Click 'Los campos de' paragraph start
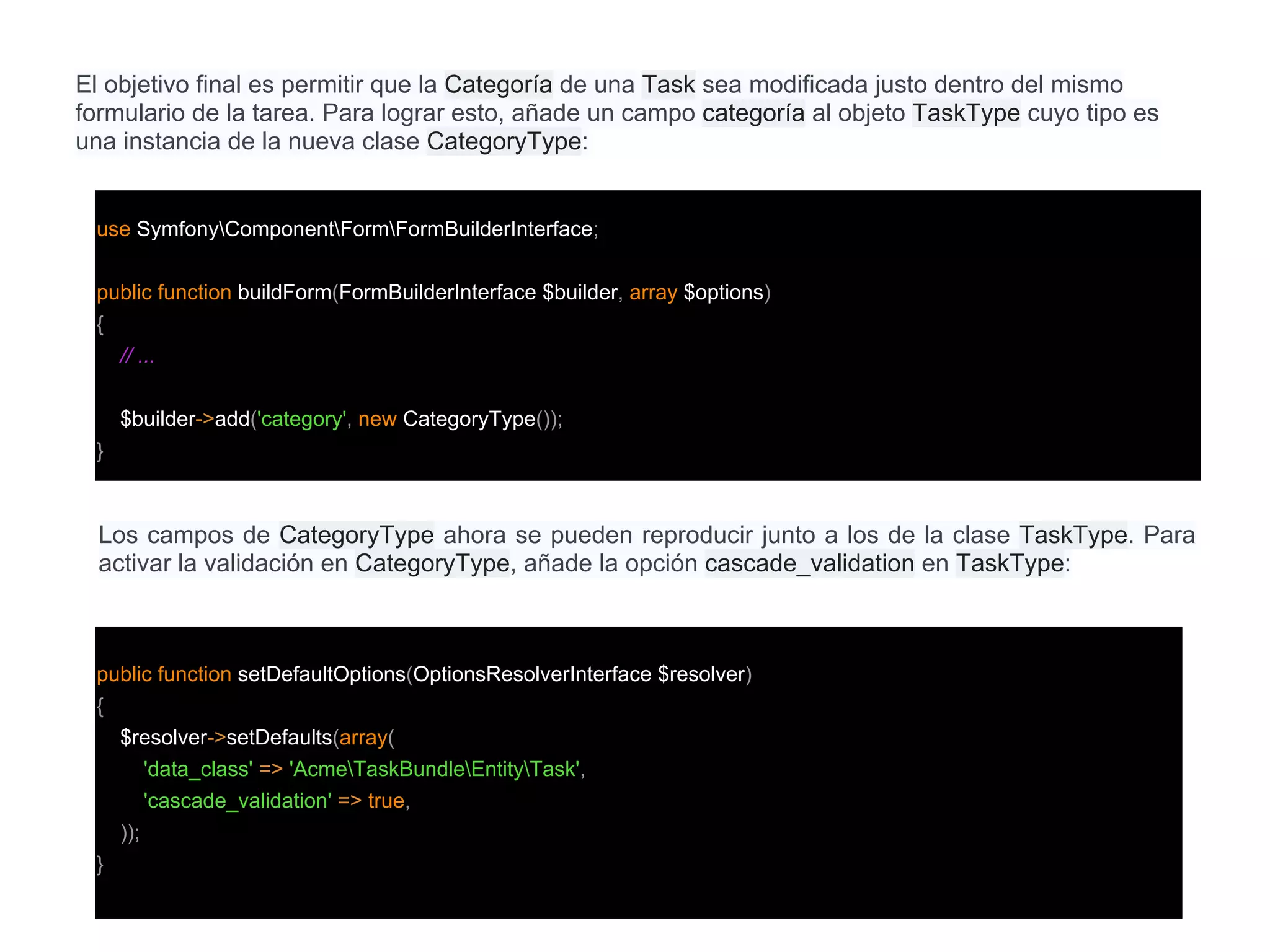The width and height of the screenshot is (1270, 952). coord(184,535)
